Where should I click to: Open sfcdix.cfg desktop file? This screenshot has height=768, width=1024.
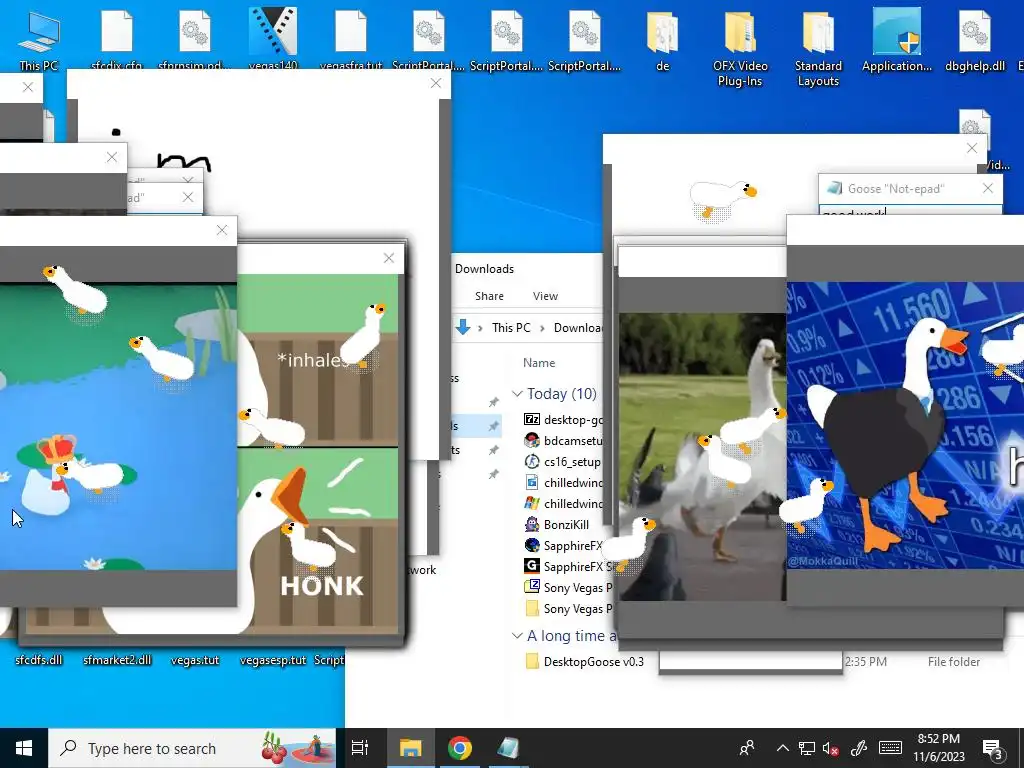coord(117,42)
